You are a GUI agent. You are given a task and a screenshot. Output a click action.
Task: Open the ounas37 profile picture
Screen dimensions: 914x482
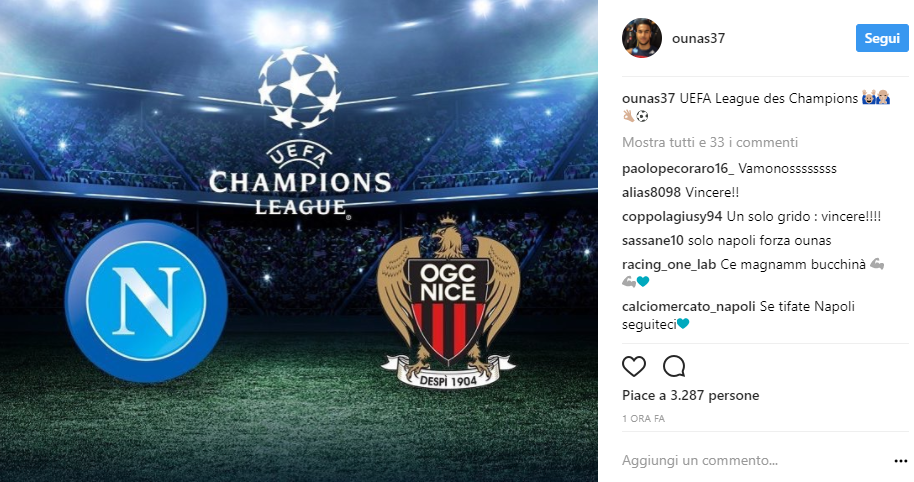coord(642,38)
